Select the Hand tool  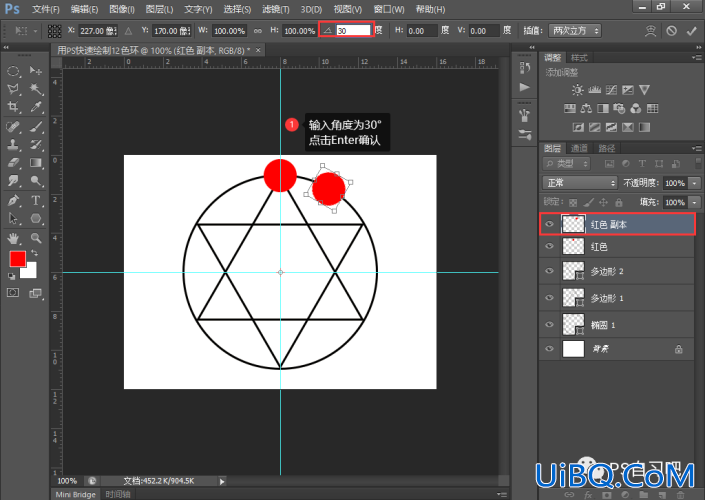[x=13, y=238]
